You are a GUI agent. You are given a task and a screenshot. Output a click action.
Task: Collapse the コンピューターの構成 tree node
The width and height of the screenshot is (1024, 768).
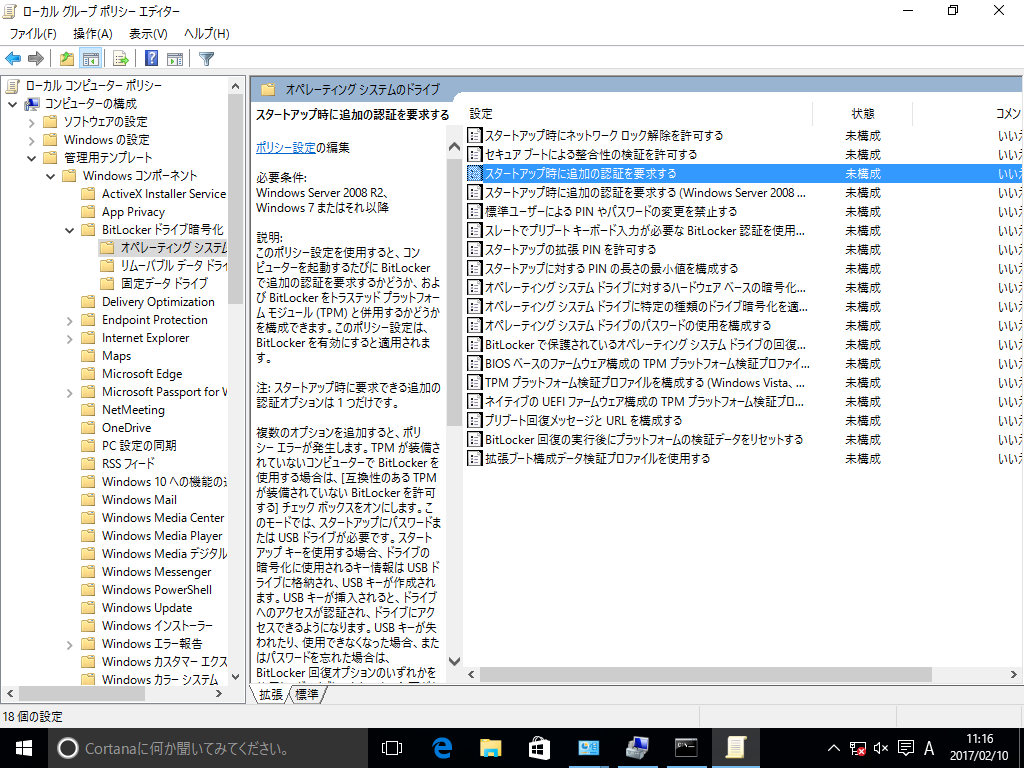(x=12, y=104)
